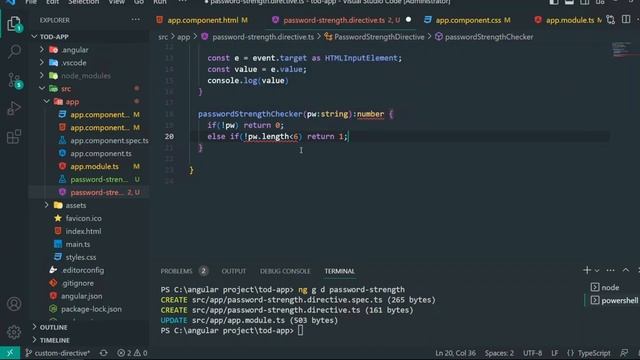640x360 pixels.
Task: Open the Accounts icon
Action: (x=14, y=304)
